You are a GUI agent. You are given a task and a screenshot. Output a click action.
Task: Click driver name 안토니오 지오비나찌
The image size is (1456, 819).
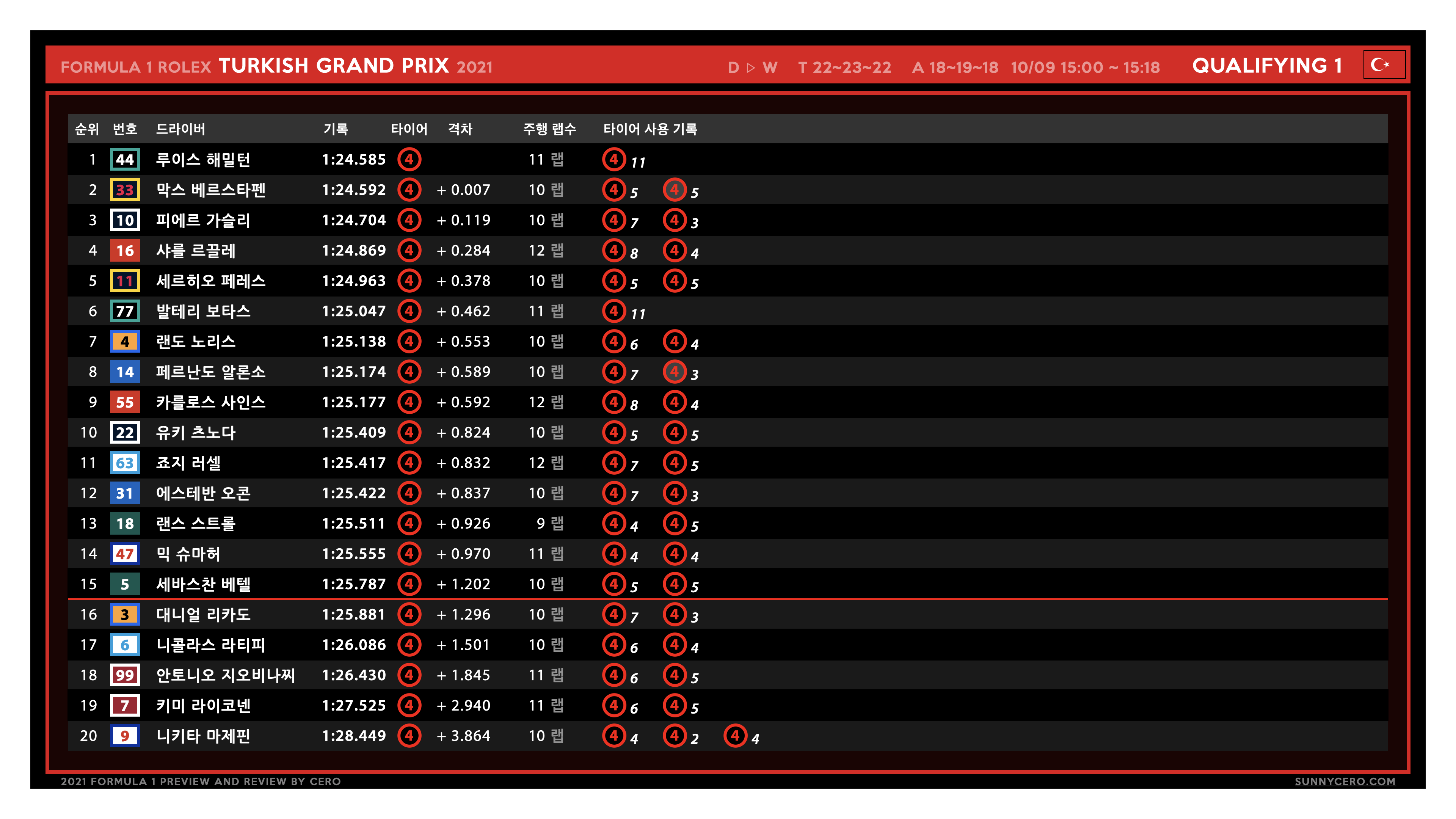click(x=226, y=675)
